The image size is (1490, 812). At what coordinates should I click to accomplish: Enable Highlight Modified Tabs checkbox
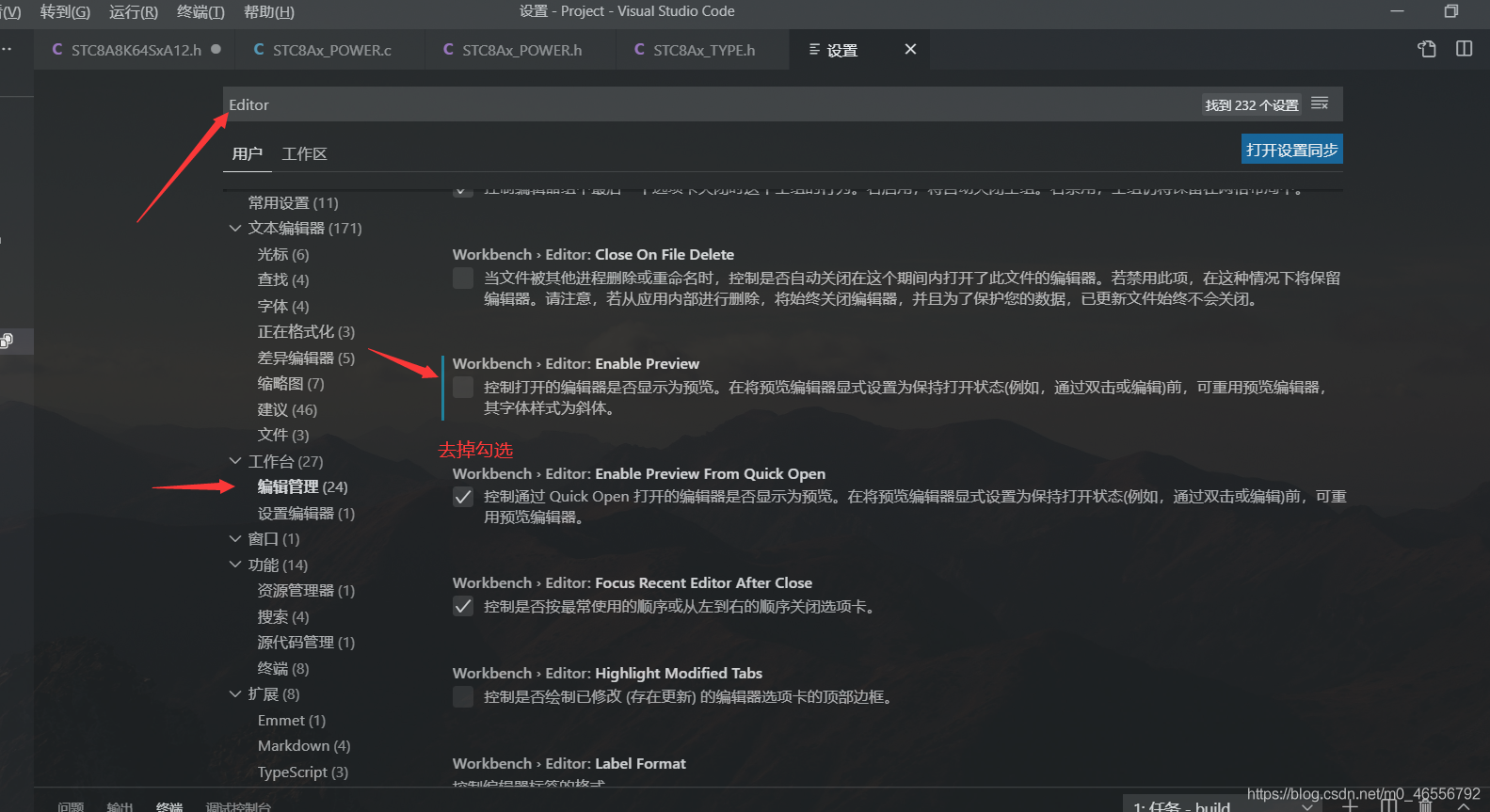tap(463, 696)
